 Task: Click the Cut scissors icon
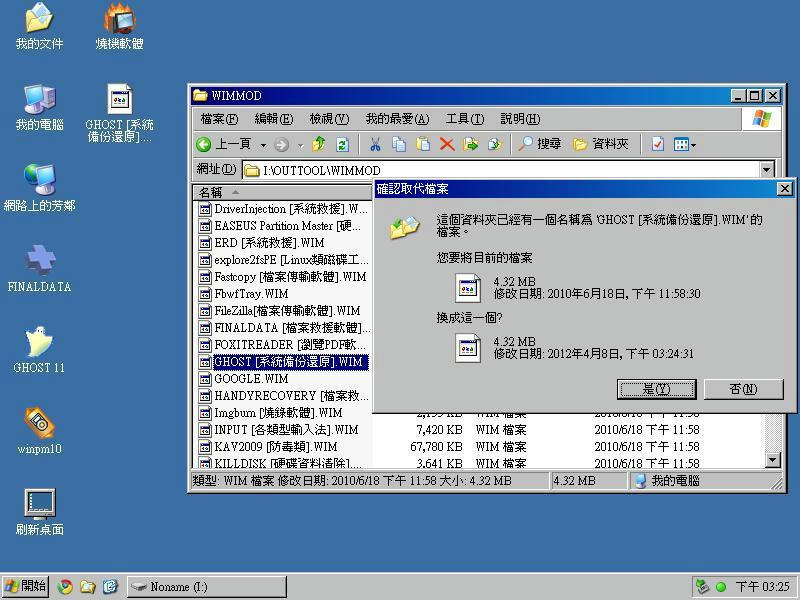(x=376, y=144)
